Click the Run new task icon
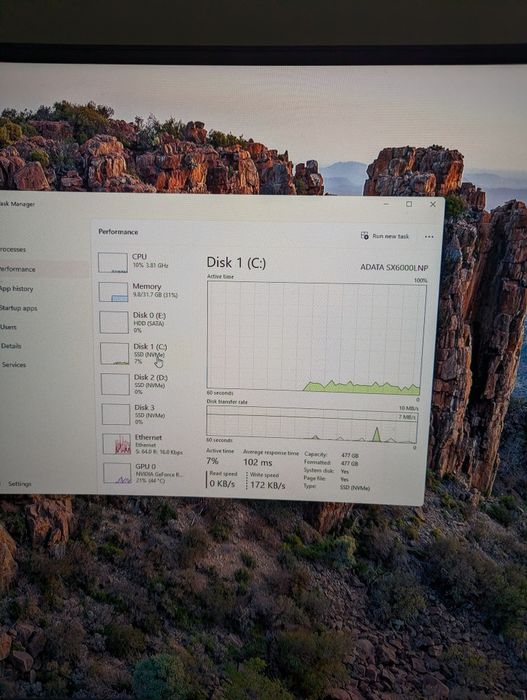 pos(364,235)
